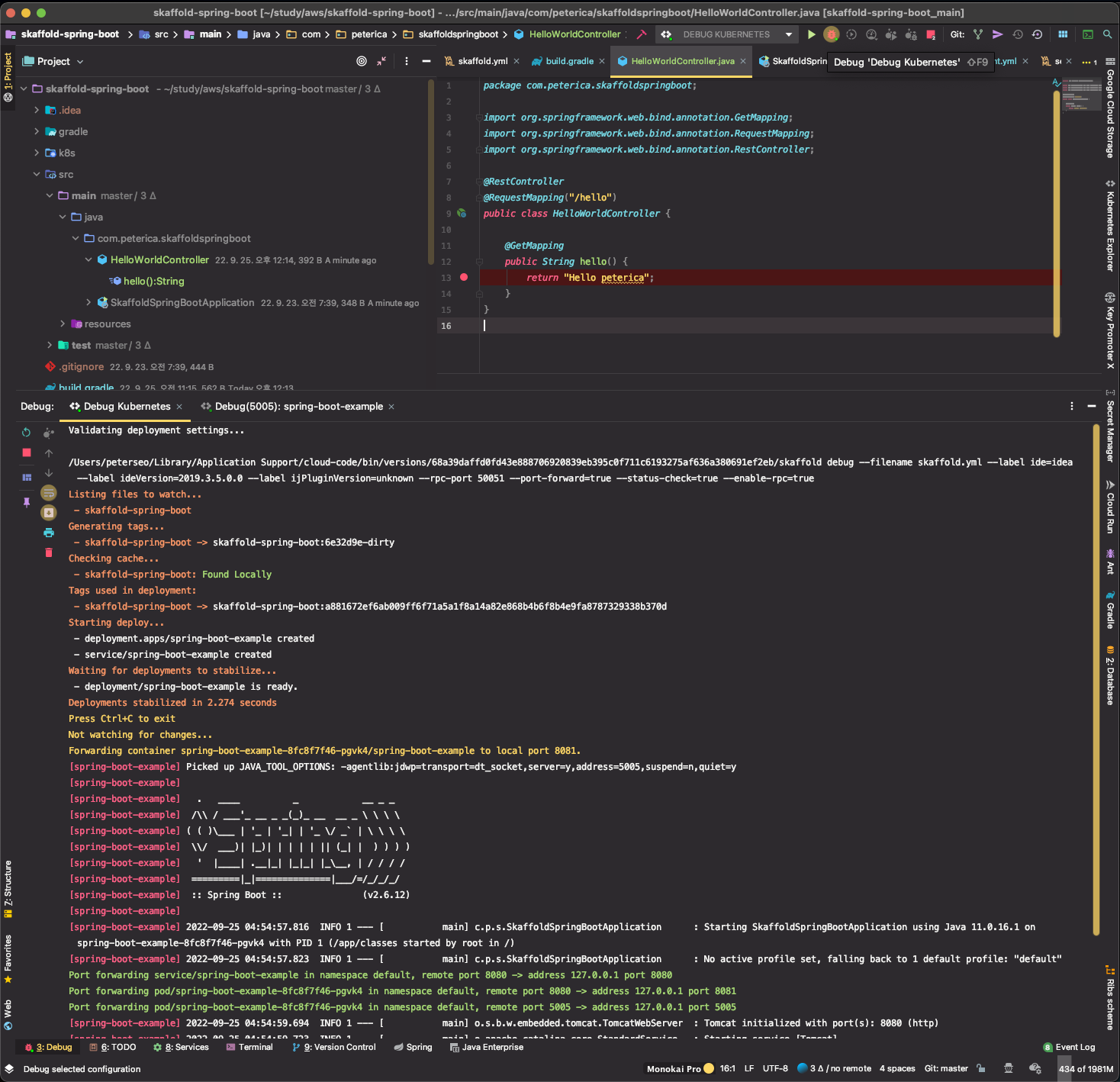Stop the debug session in the Debug panel
The image size is (1120, 1082).
pyautogui.click(x=27, y=452)
